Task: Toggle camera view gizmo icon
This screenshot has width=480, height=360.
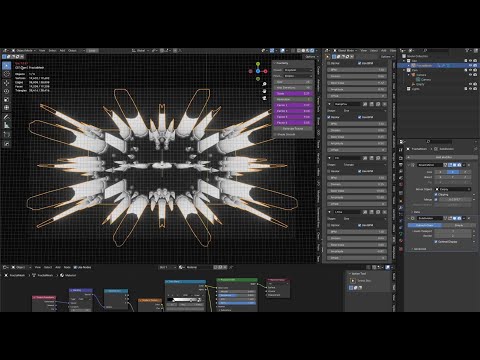Action: pyautogui.click(x=264, y=98)
